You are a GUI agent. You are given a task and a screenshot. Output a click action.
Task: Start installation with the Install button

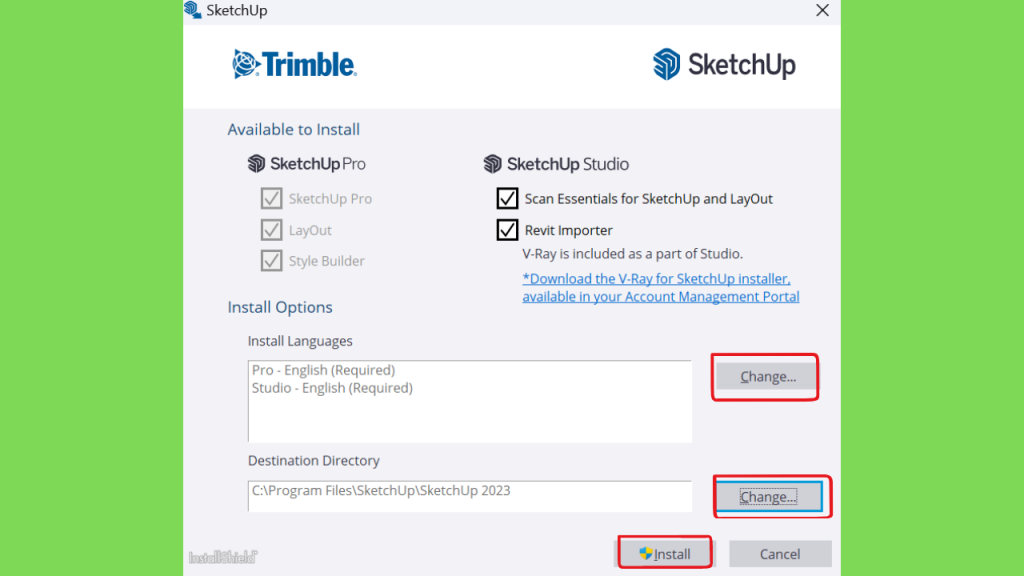[x=665, y=554]
